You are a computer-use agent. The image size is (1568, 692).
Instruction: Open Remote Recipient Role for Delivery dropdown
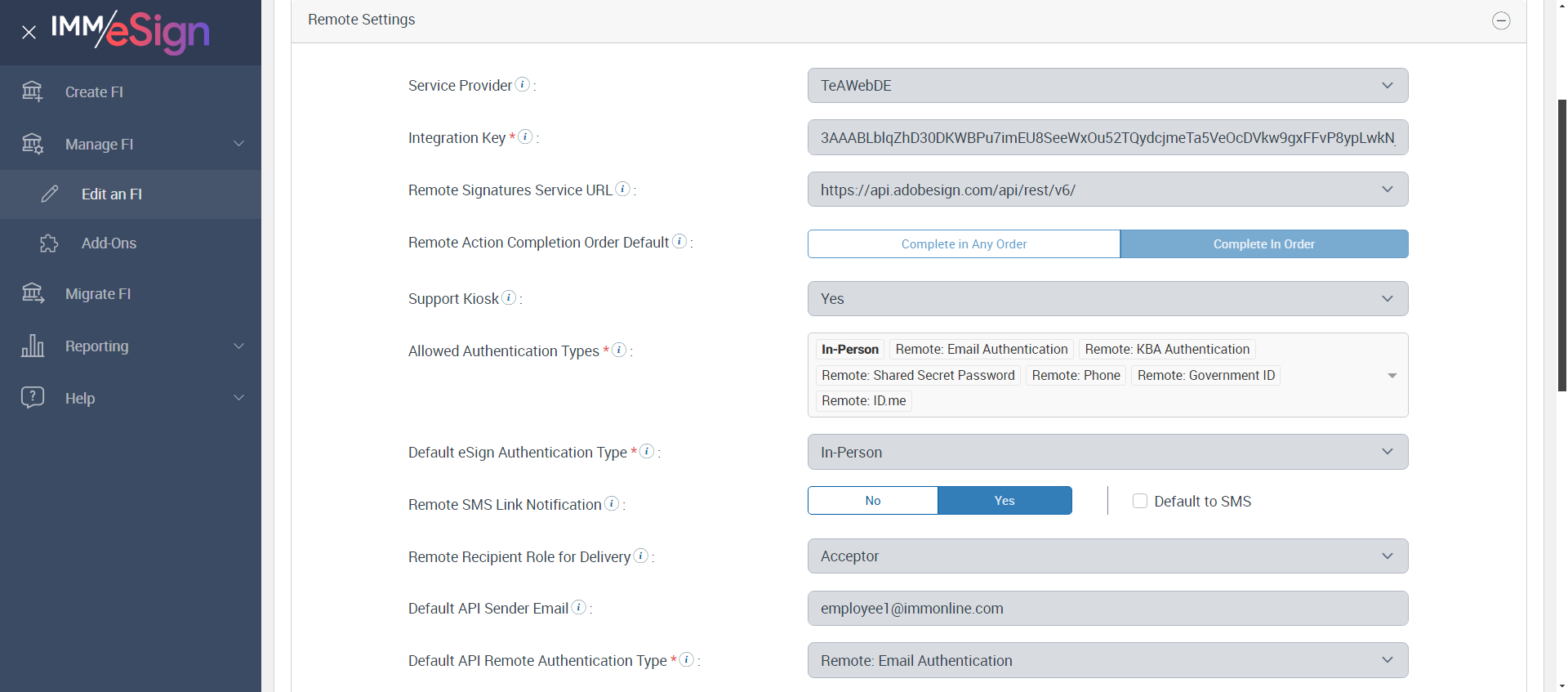pyautogui.click(x=1107, y=556)
